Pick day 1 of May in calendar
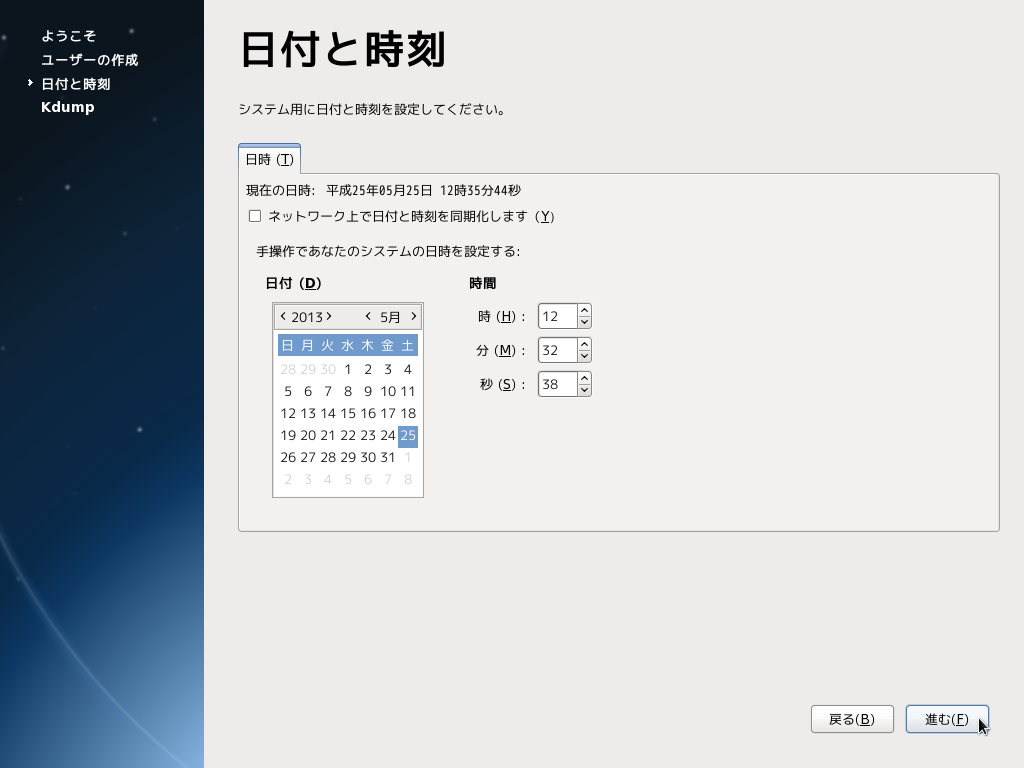Screen dimensions: 1024x768 pos(348,369)
